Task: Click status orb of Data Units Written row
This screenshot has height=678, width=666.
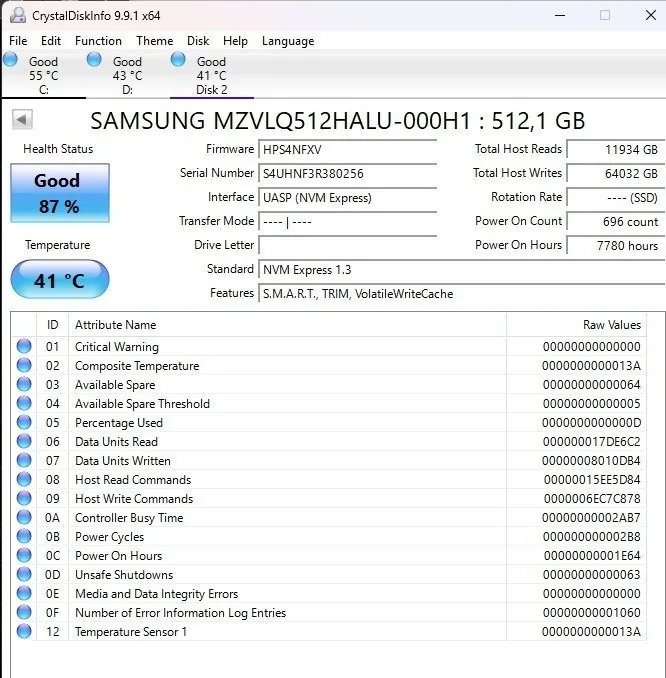Action: [x=24, y=460]
